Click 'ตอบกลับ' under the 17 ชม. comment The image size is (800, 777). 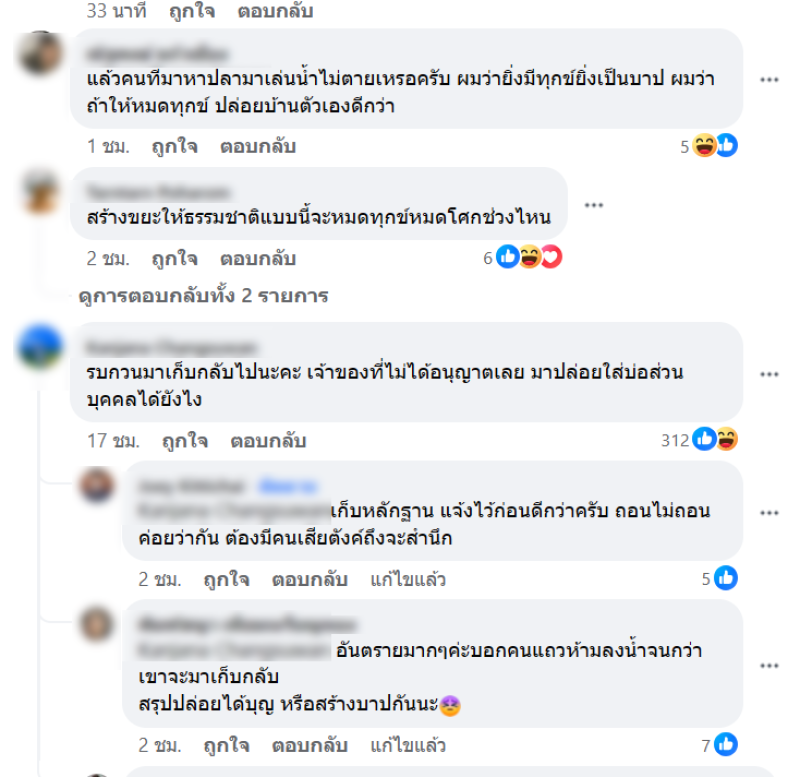click(268, 441)
